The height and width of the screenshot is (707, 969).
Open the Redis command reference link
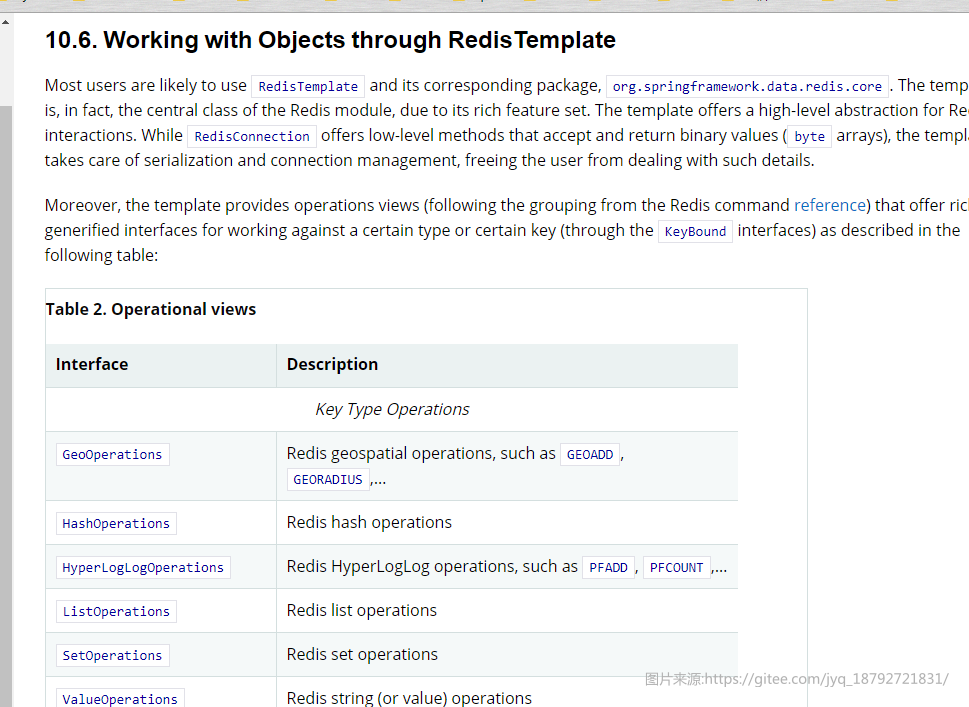830,205
